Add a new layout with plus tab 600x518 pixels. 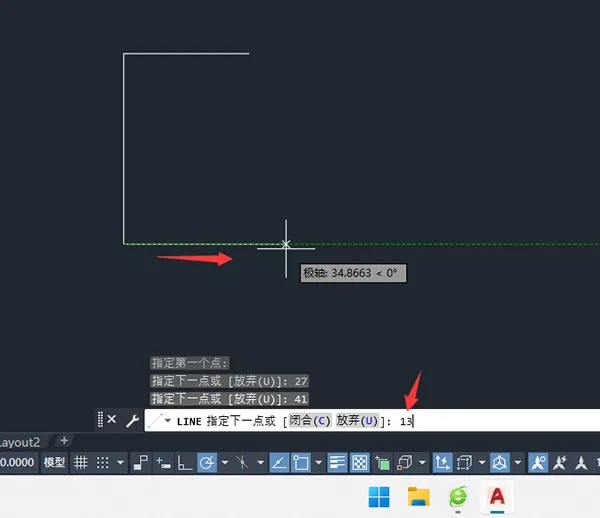coord(64,441)
